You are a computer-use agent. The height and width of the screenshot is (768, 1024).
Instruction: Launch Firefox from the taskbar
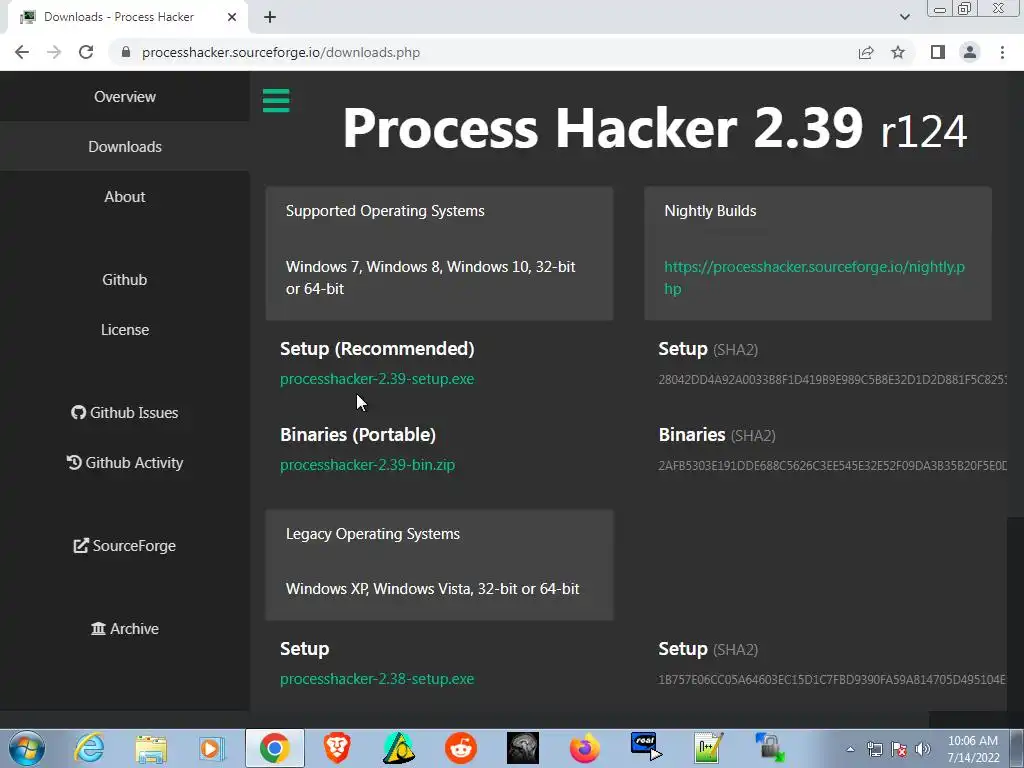point(584,748)
